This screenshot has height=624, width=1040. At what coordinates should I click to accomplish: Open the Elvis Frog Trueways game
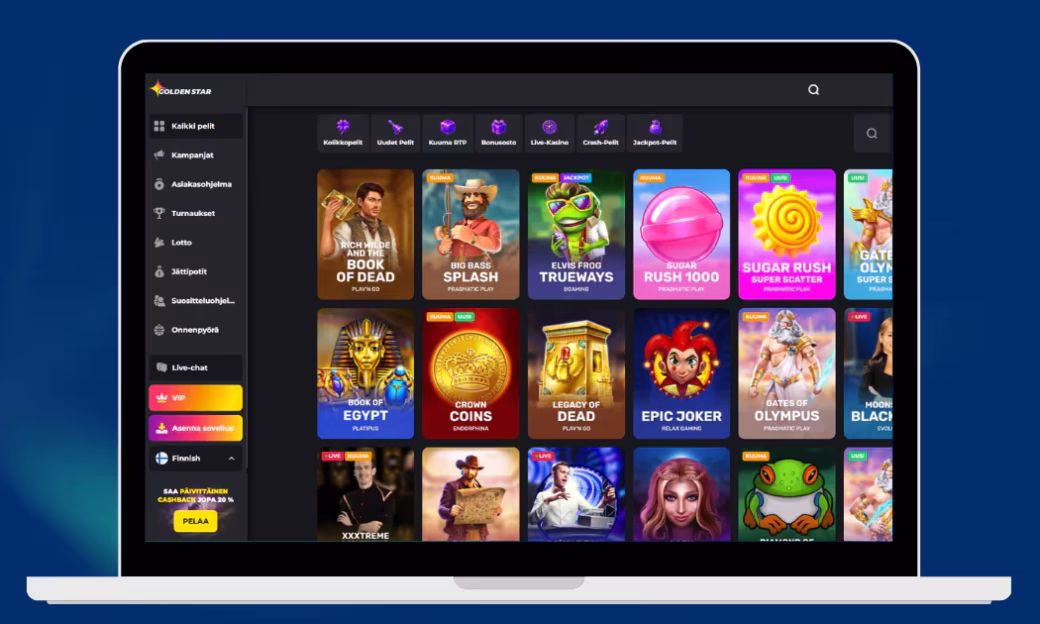pos(576,234)
